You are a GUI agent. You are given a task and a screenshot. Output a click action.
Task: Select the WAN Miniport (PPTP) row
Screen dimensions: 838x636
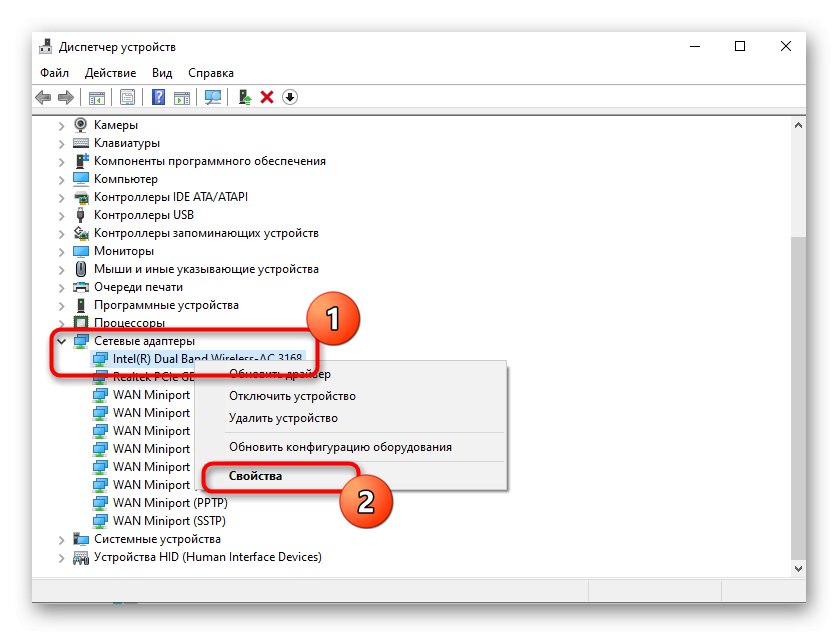(x=170, y=503)
